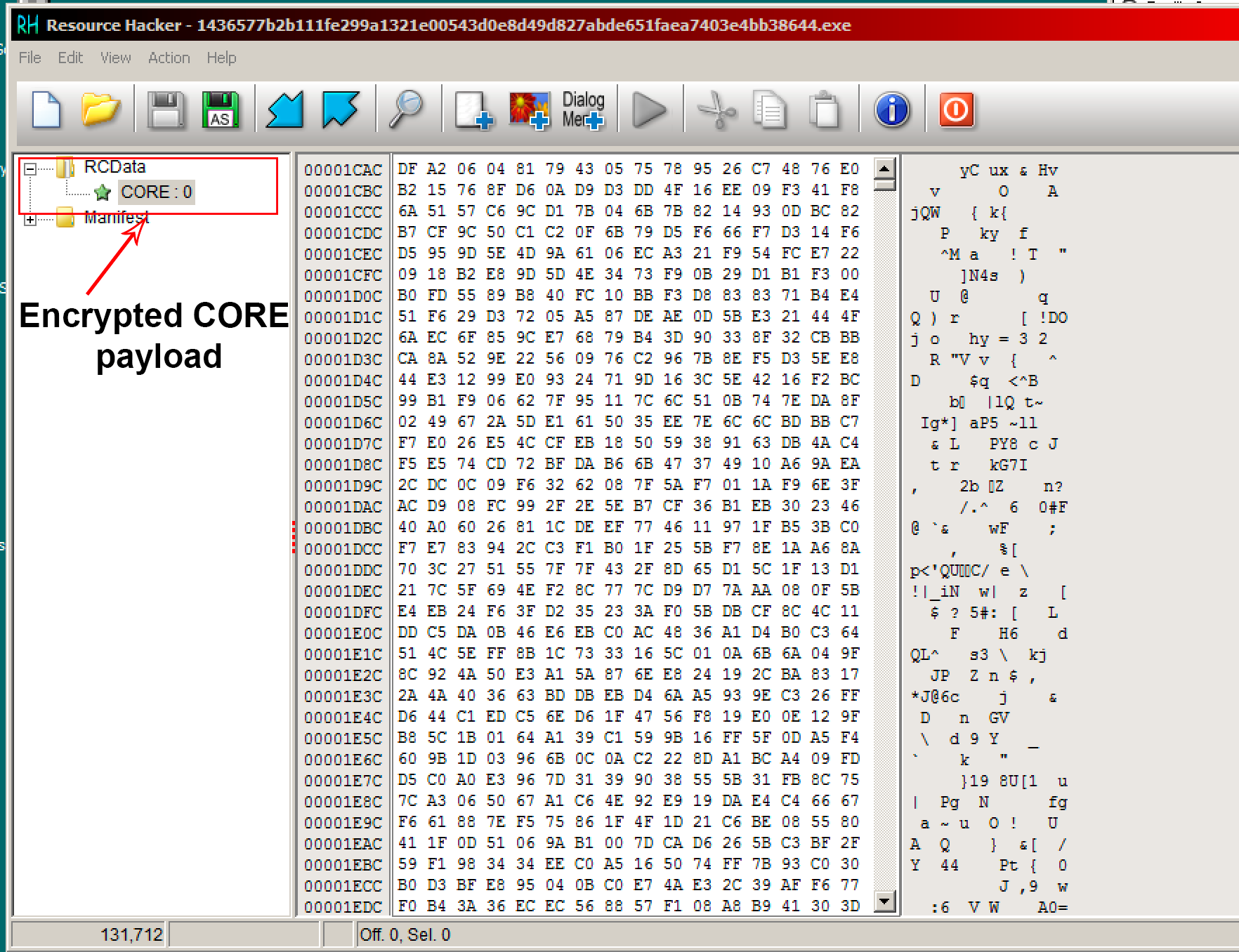The height and width of the screenshot is (952, 1239).
Task: Click the Save As green disk icon
Action: click(221, 110)
